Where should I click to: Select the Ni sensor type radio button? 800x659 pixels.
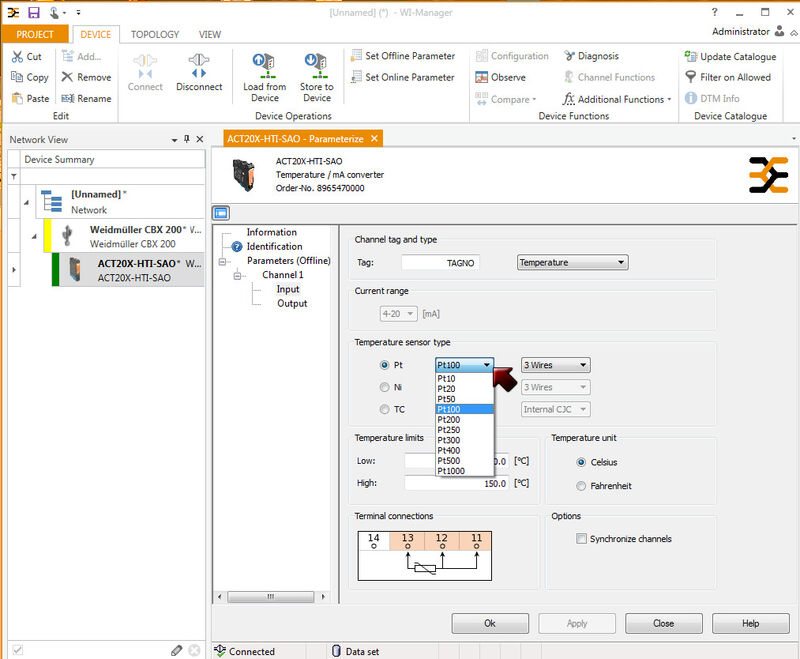pyautogui.click(x=385, y=387)
